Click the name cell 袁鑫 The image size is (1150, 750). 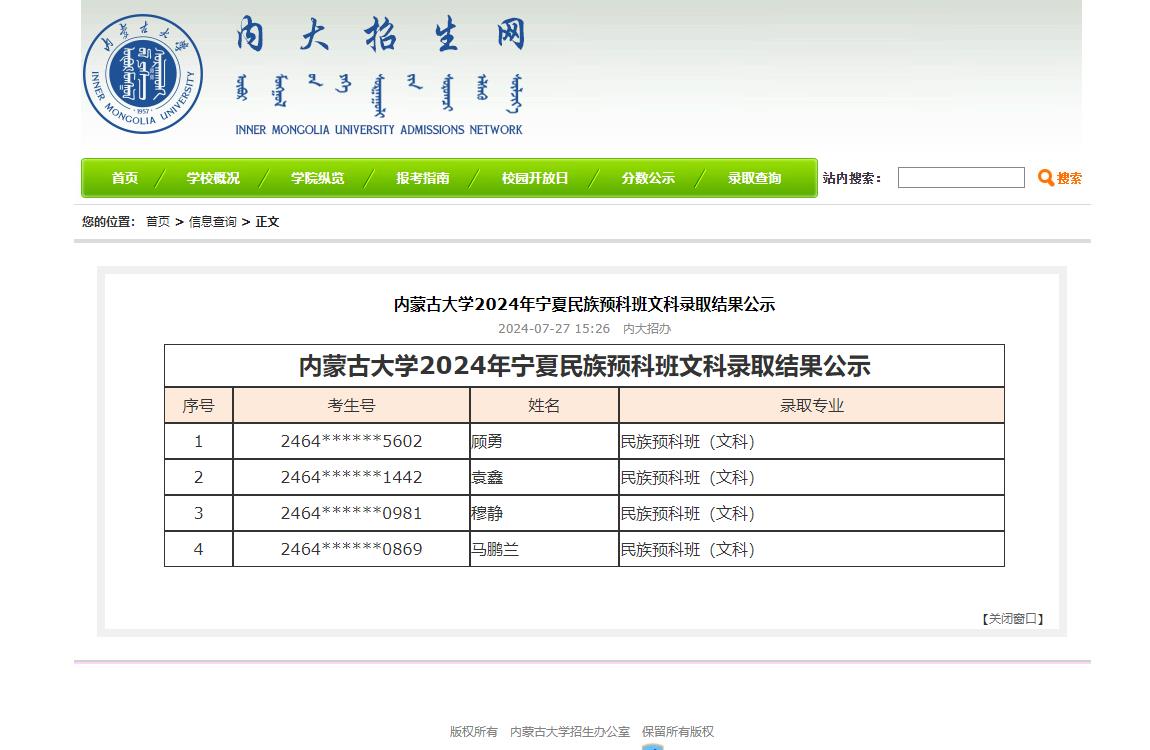coord(544,477)
